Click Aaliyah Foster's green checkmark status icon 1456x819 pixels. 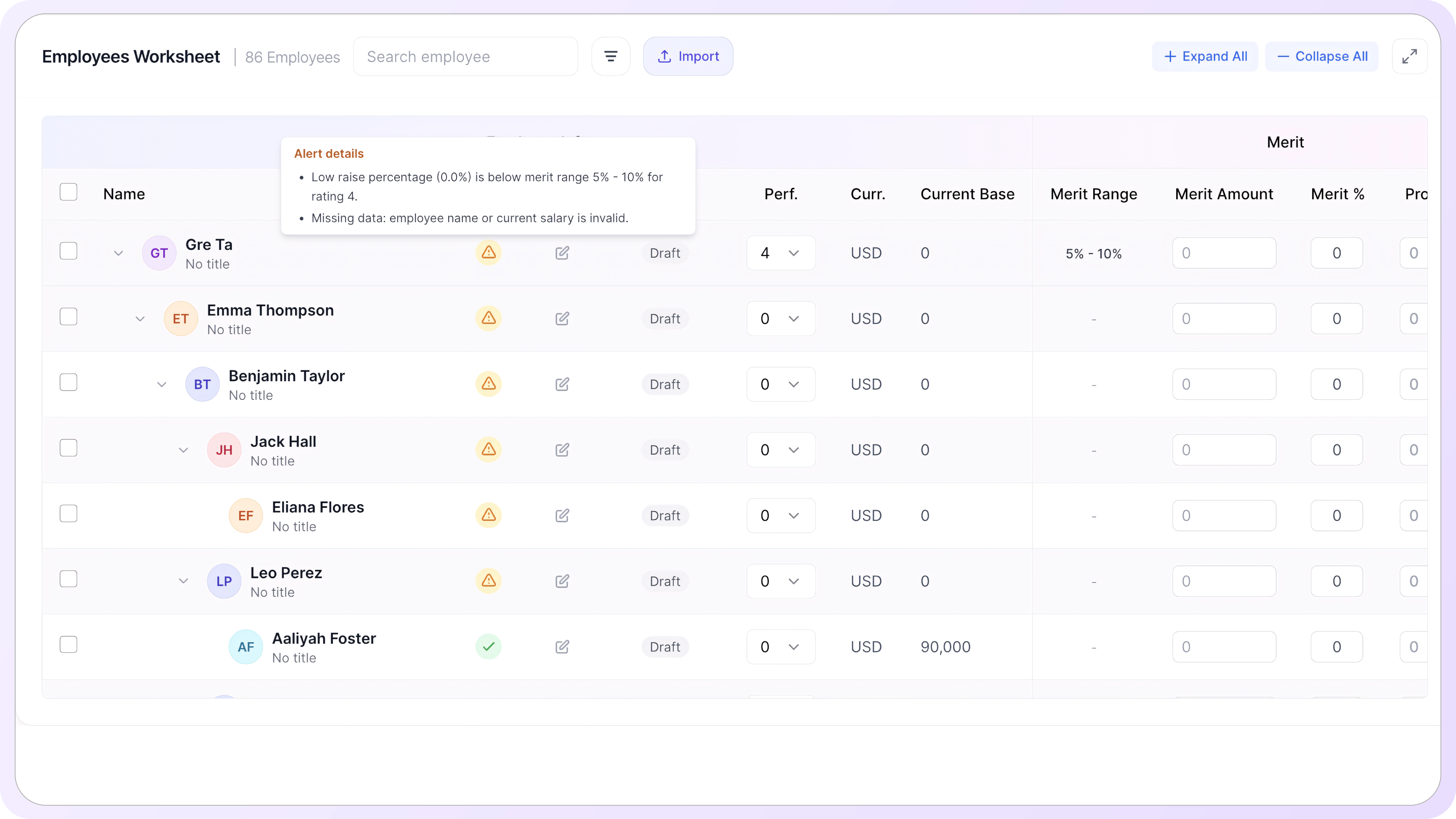488,646
